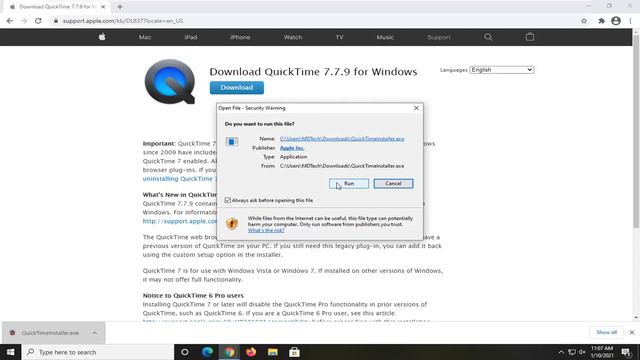Open the shopping bag icon
640x360 pixels.
(530, 37)
